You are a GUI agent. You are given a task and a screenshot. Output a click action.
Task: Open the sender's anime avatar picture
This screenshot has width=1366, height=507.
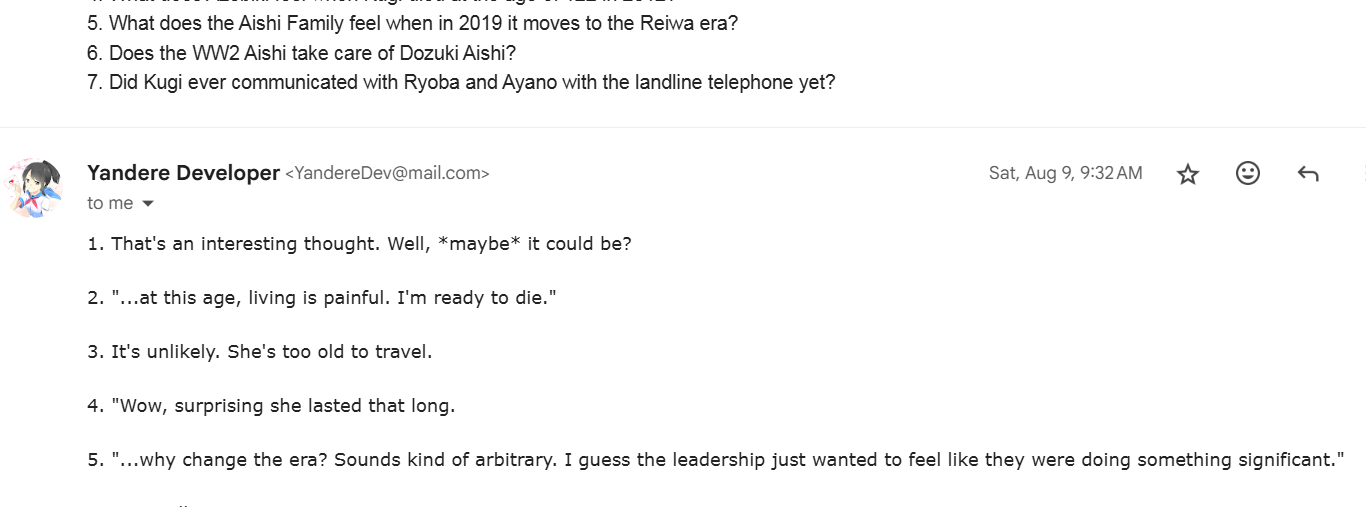(x=35, y=187)
